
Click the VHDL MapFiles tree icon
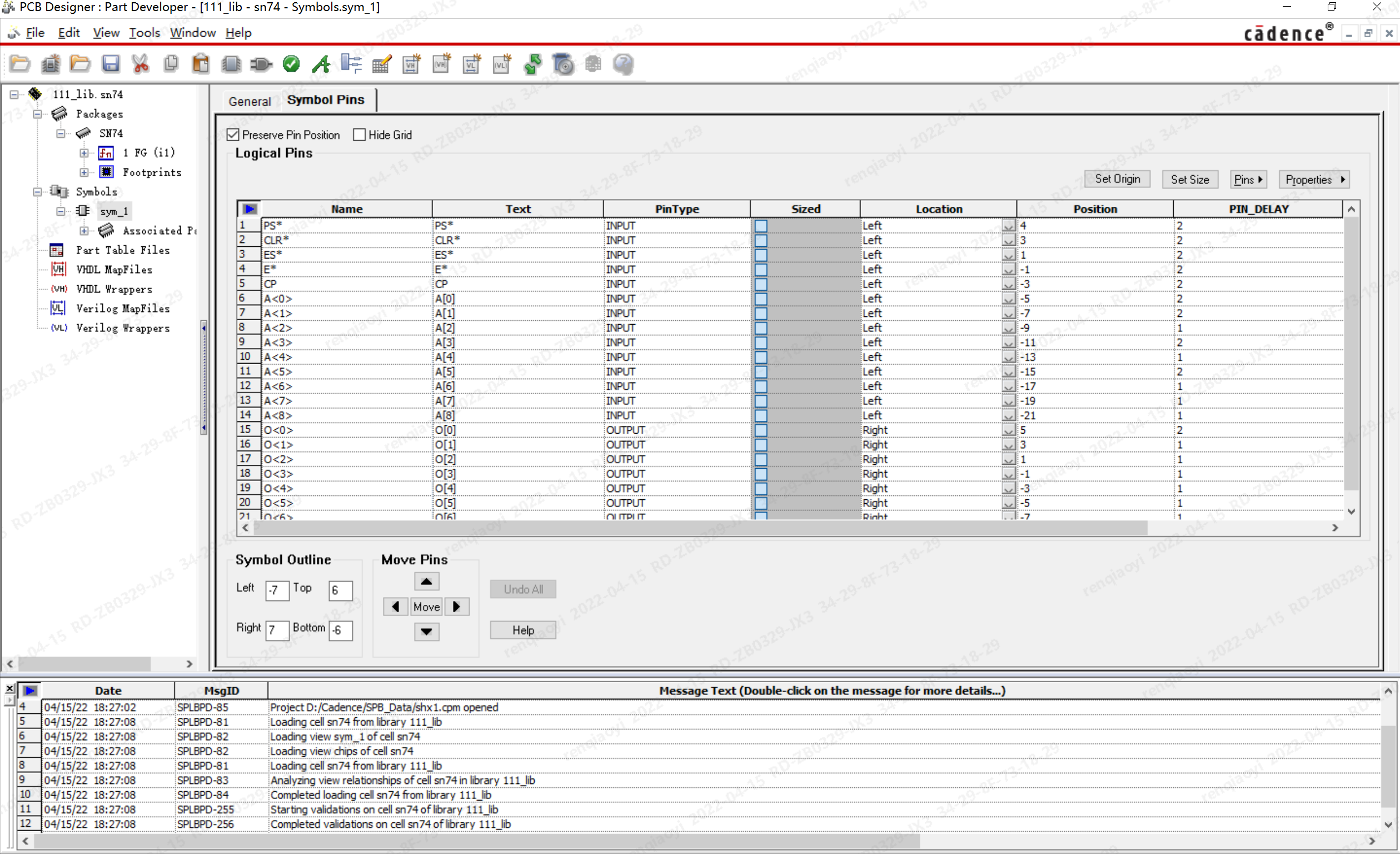point(58,269)
